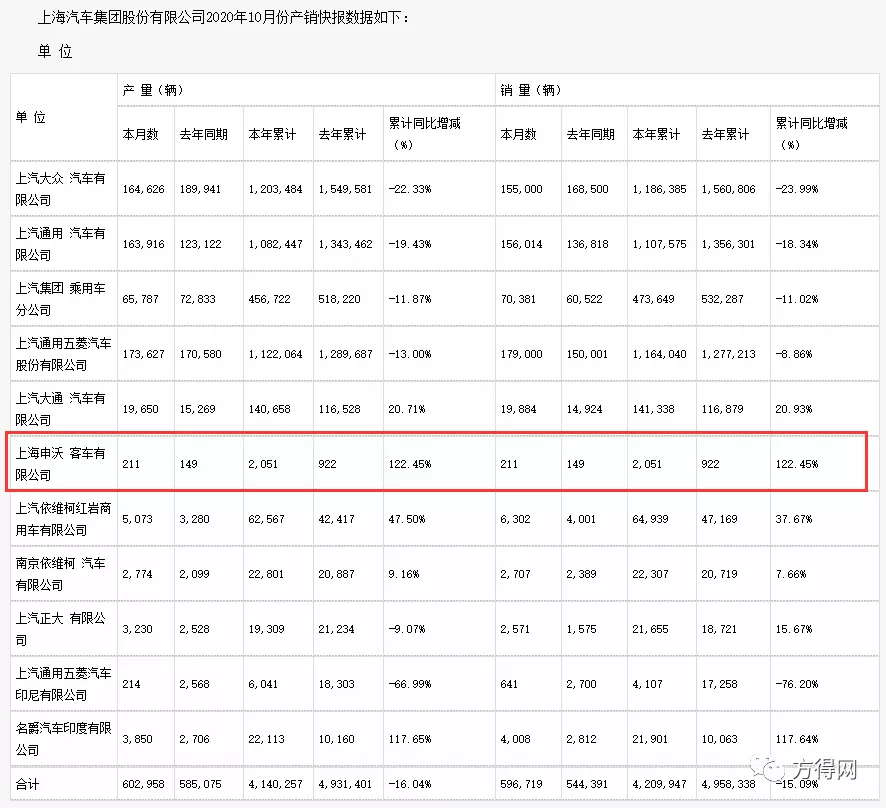The image size is (886, 808).
Task: Select the 产量（辆） group header
Action: coord(153,90)
